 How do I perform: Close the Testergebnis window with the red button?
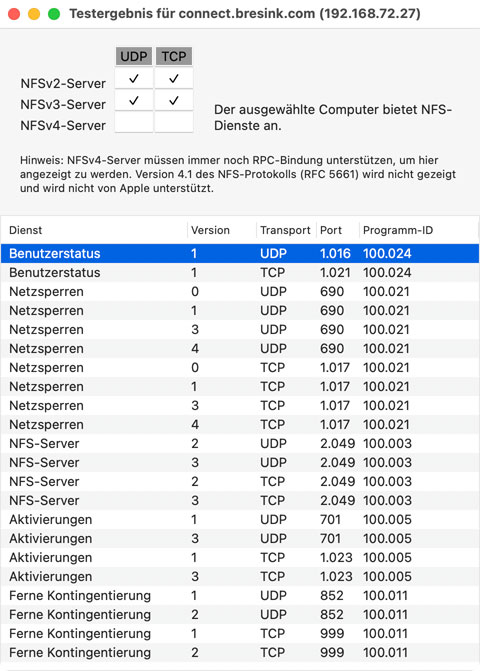14,14
